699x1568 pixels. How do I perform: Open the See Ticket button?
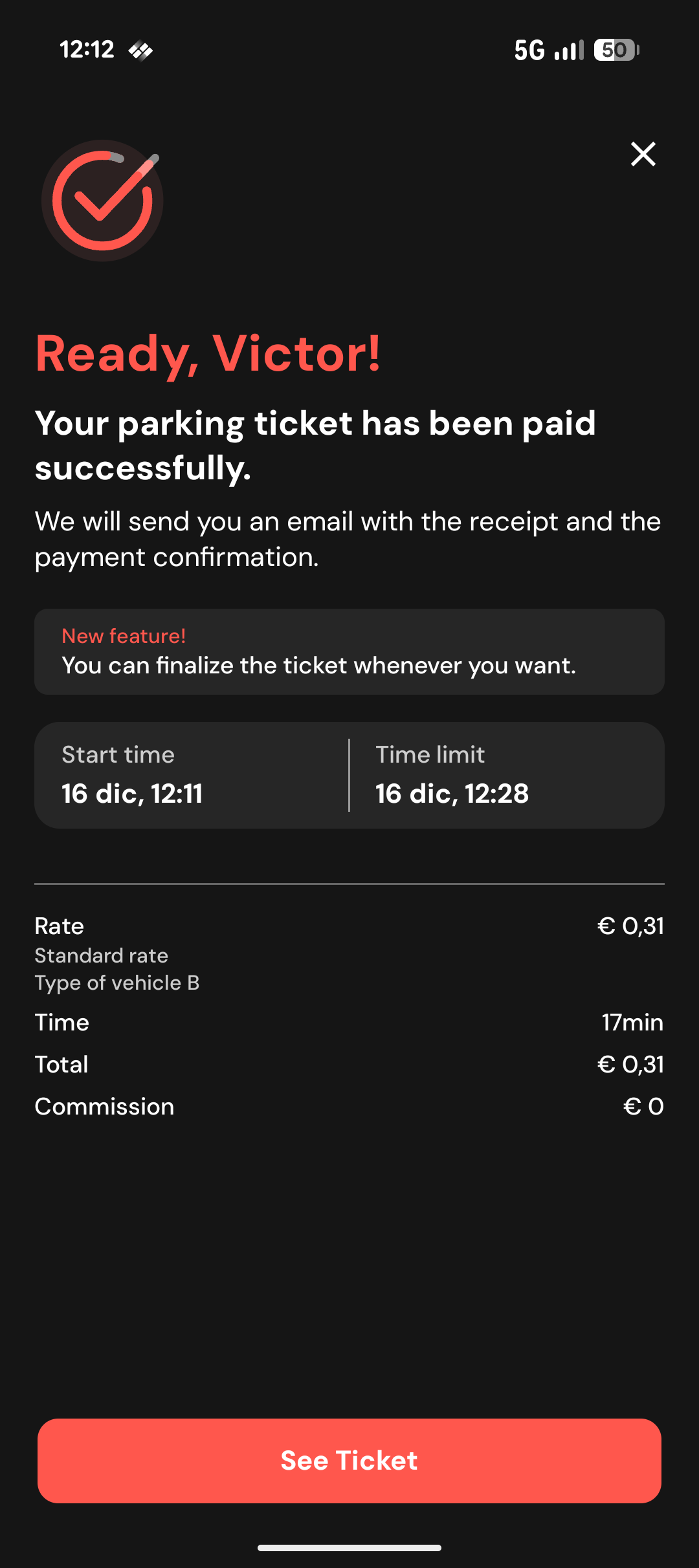point(349,1461)
